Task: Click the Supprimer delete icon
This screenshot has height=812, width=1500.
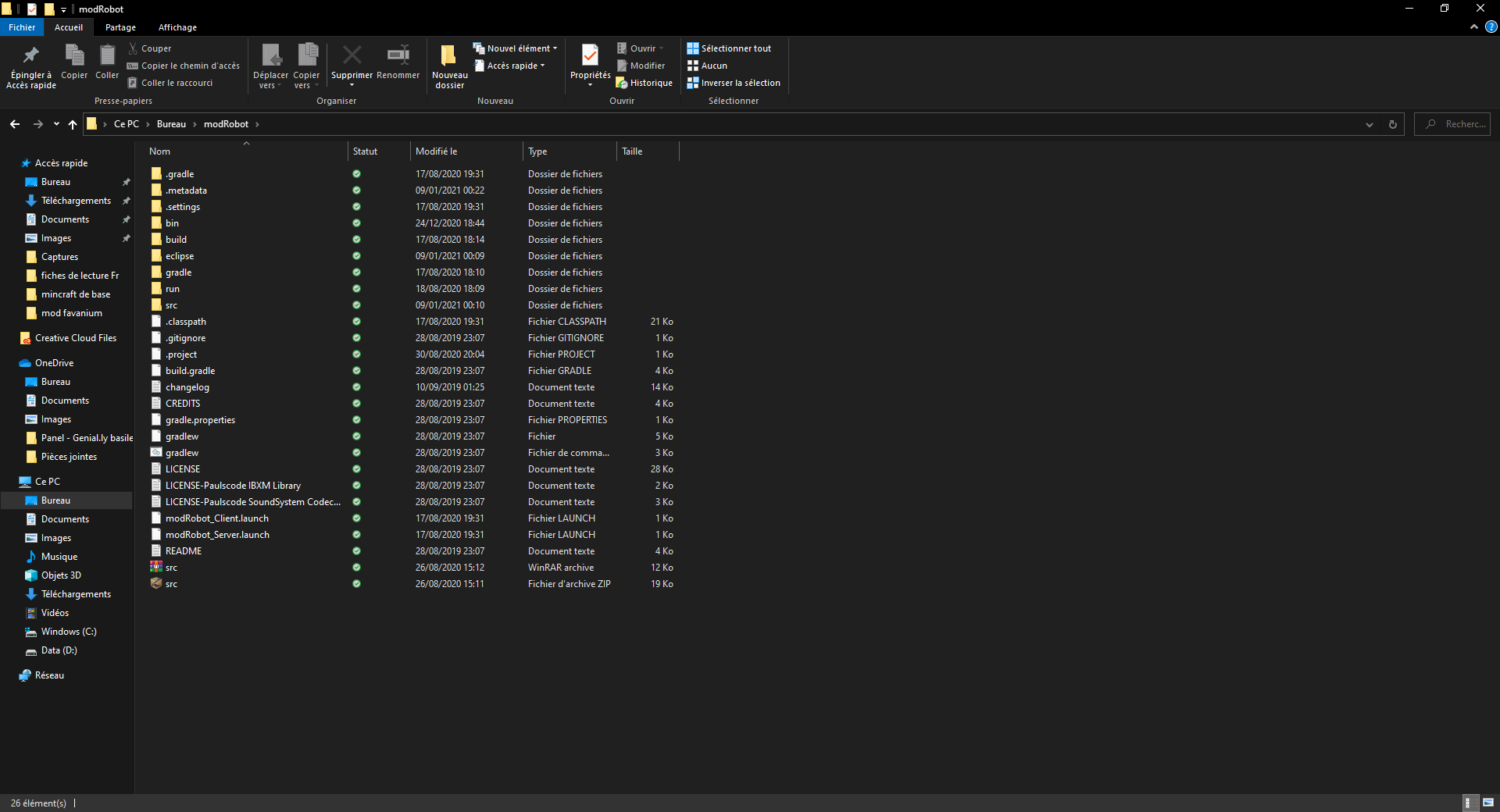Action: (352, 56)
